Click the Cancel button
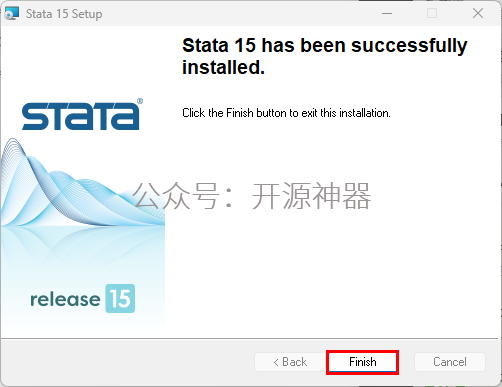 [450, 362]
